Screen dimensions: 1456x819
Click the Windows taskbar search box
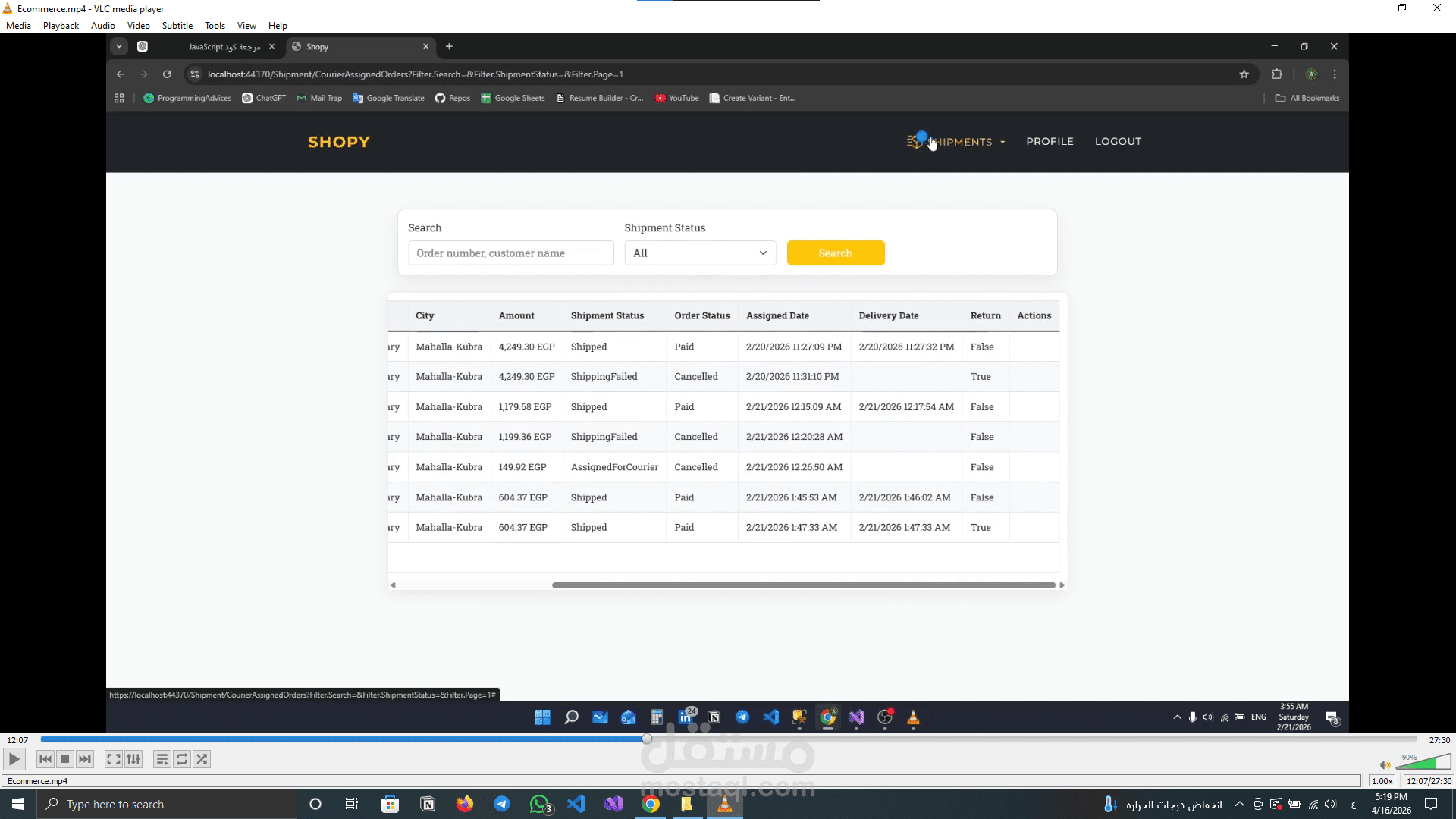click(x=167, y=805)
